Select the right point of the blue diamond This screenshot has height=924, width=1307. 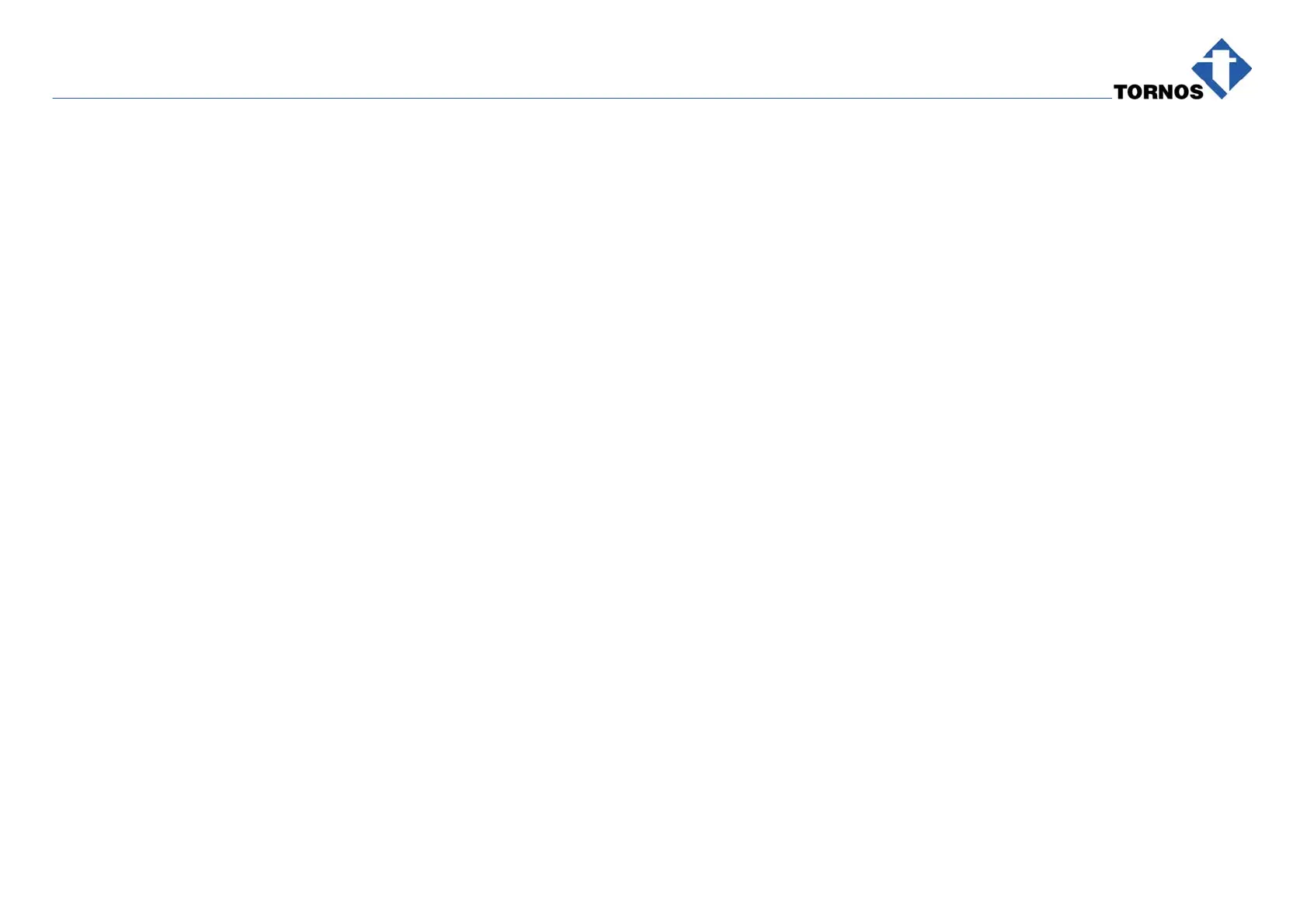pyautogui.click(x=1249, y=68)
